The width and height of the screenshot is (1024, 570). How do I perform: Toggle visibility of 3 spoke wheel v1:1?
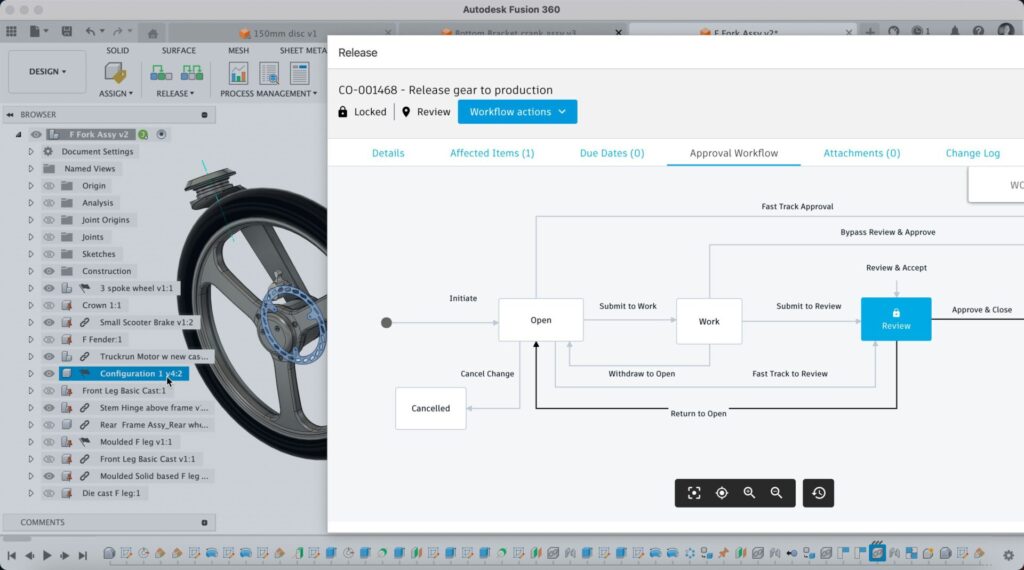click(48, 288)
